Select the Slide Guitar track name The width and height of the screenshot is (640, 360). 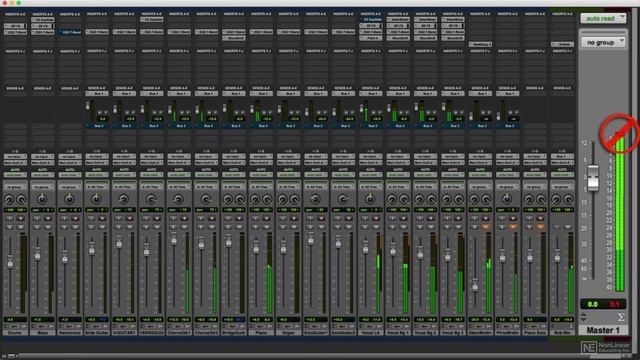(x=97, y=333)
